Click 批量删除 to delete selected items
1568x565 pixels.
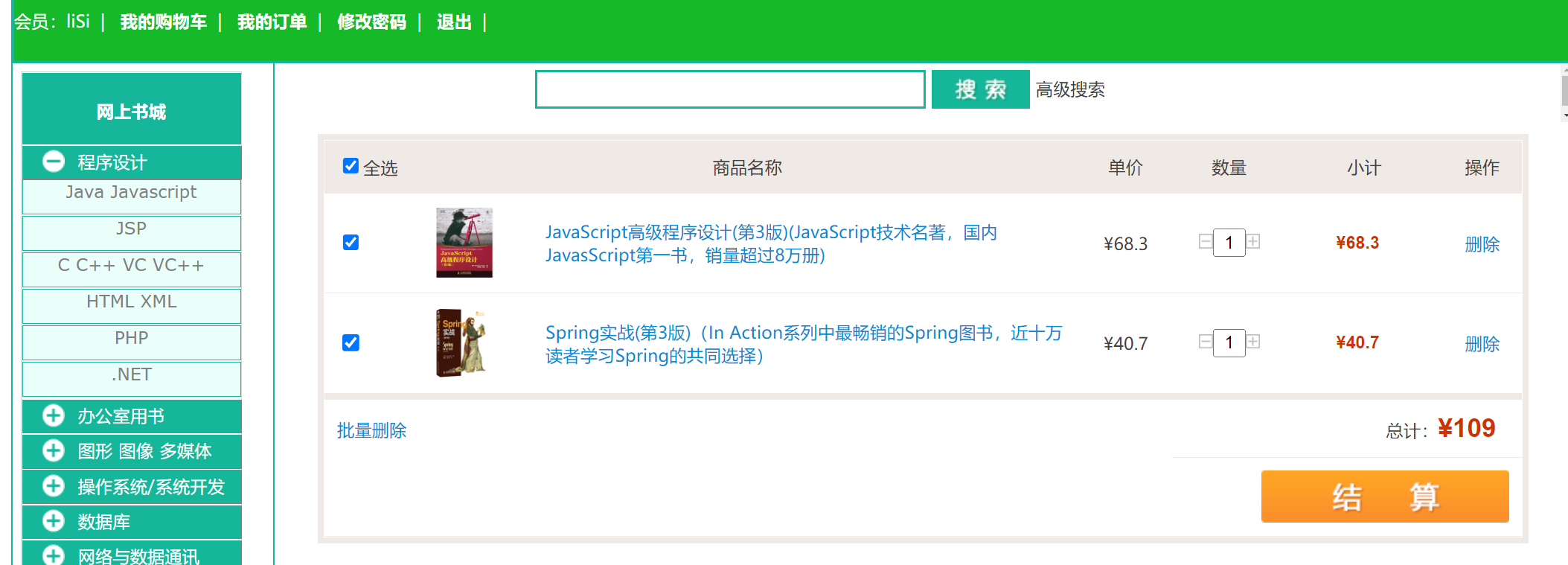(371, 431)
